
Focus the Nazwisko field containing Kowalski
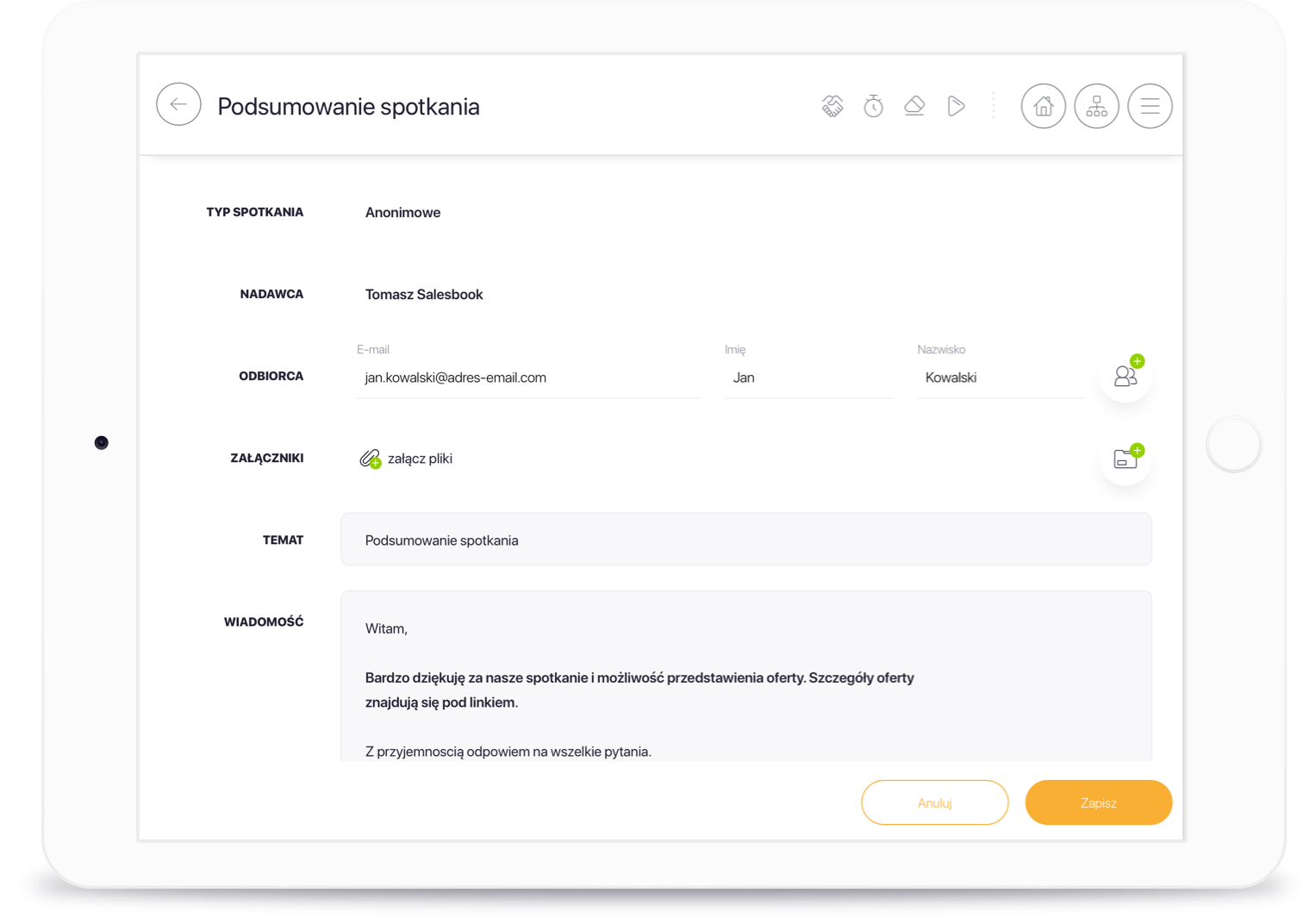point(1001,378)
